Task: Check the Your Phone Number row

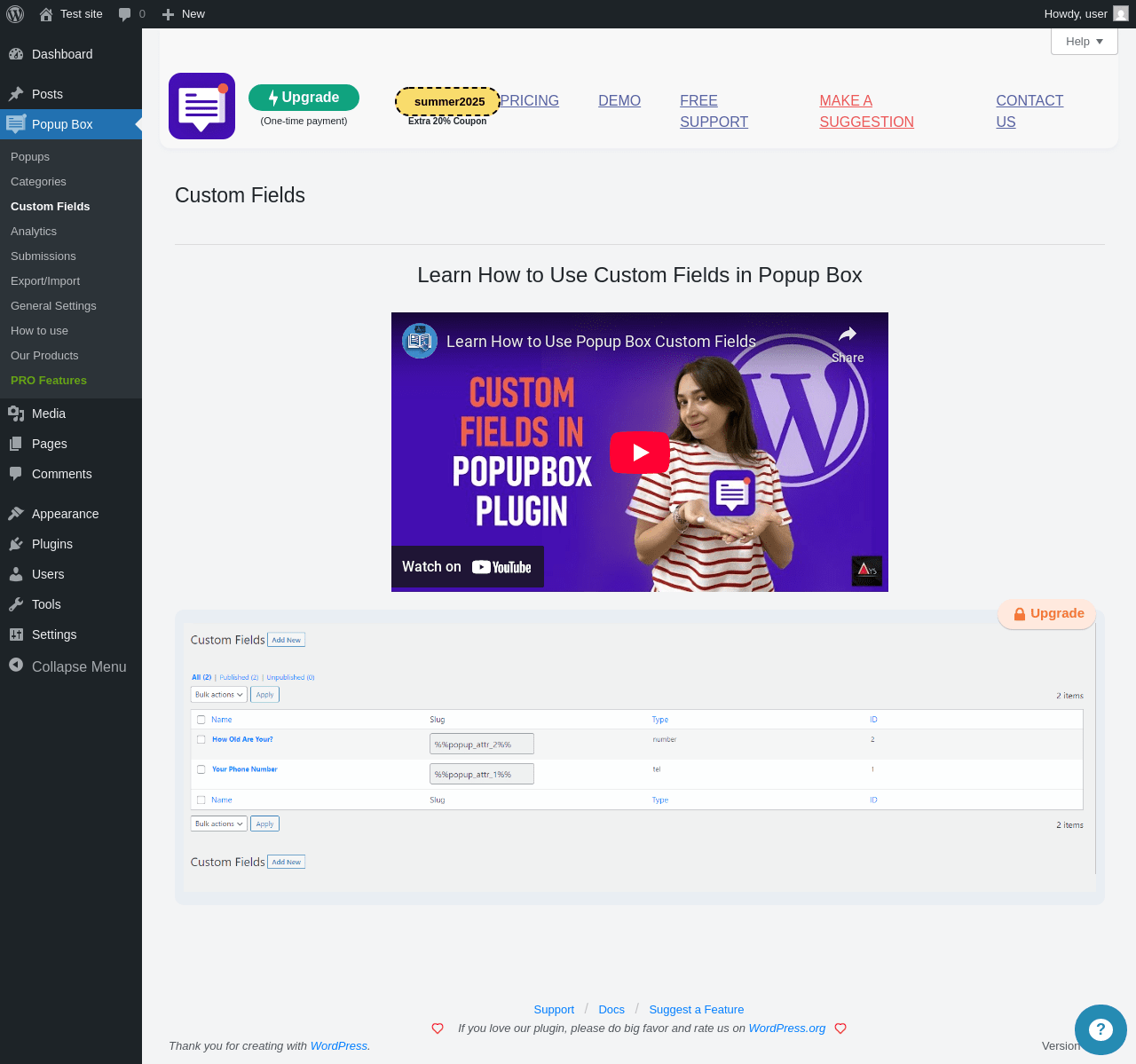Action: click(x=201, y=769)
